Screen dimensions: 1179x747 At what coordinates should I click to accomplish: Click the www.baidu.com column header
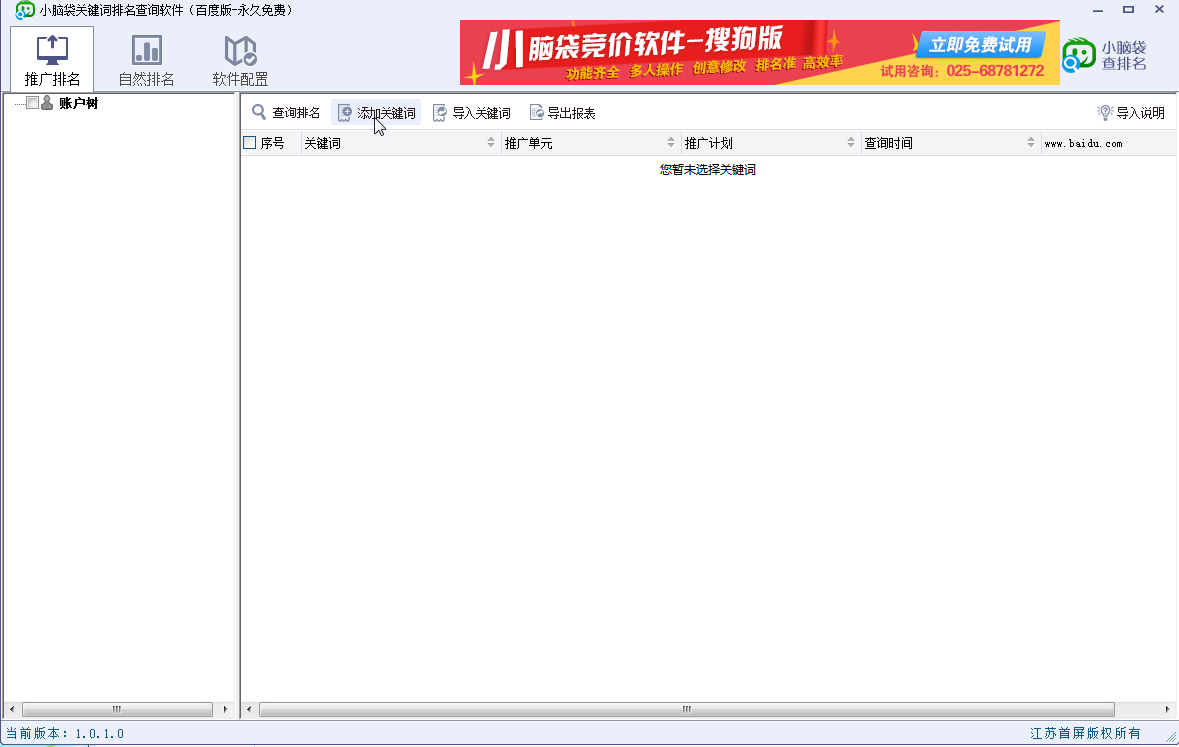1108,143
